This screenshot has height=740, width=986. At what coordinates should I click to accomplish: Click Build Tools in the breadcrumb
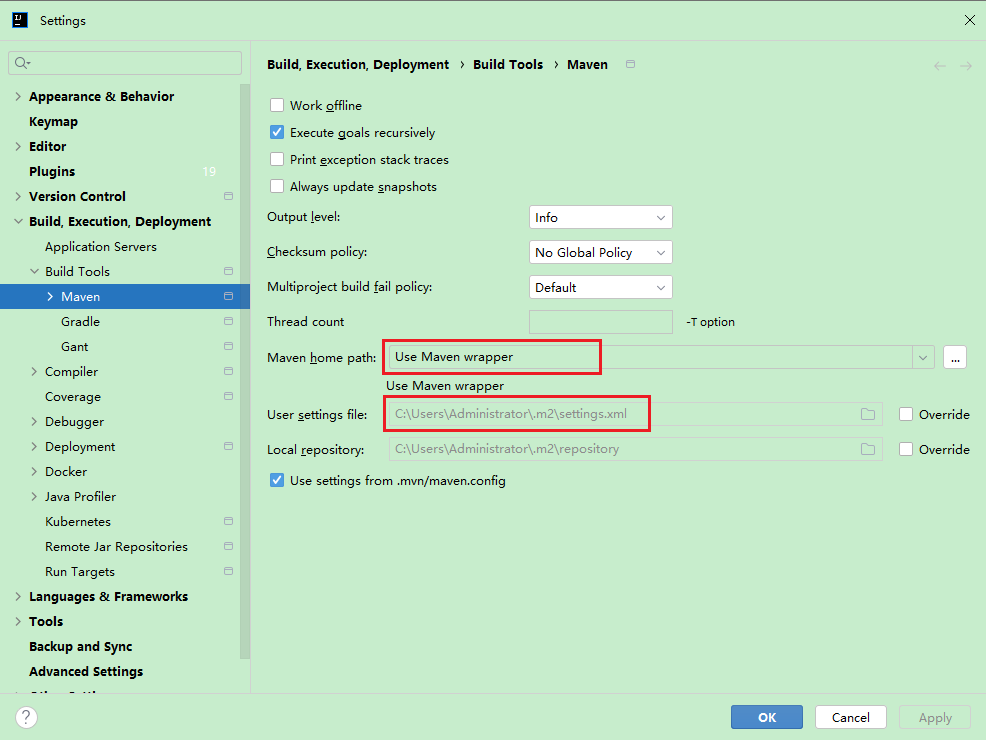pos(508,65)
